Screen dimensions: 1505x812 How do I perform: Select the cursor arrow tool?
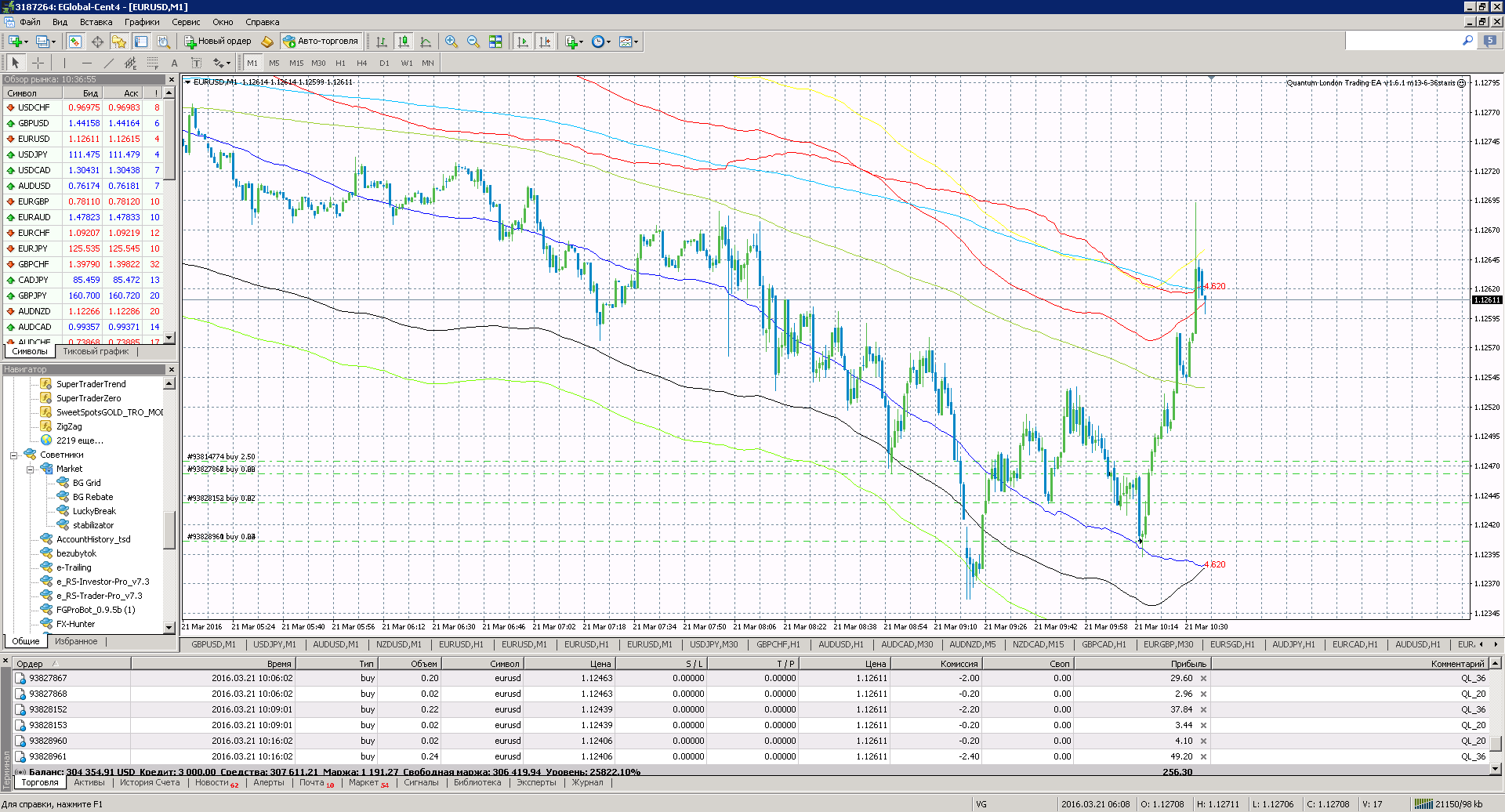pos(16,63)
